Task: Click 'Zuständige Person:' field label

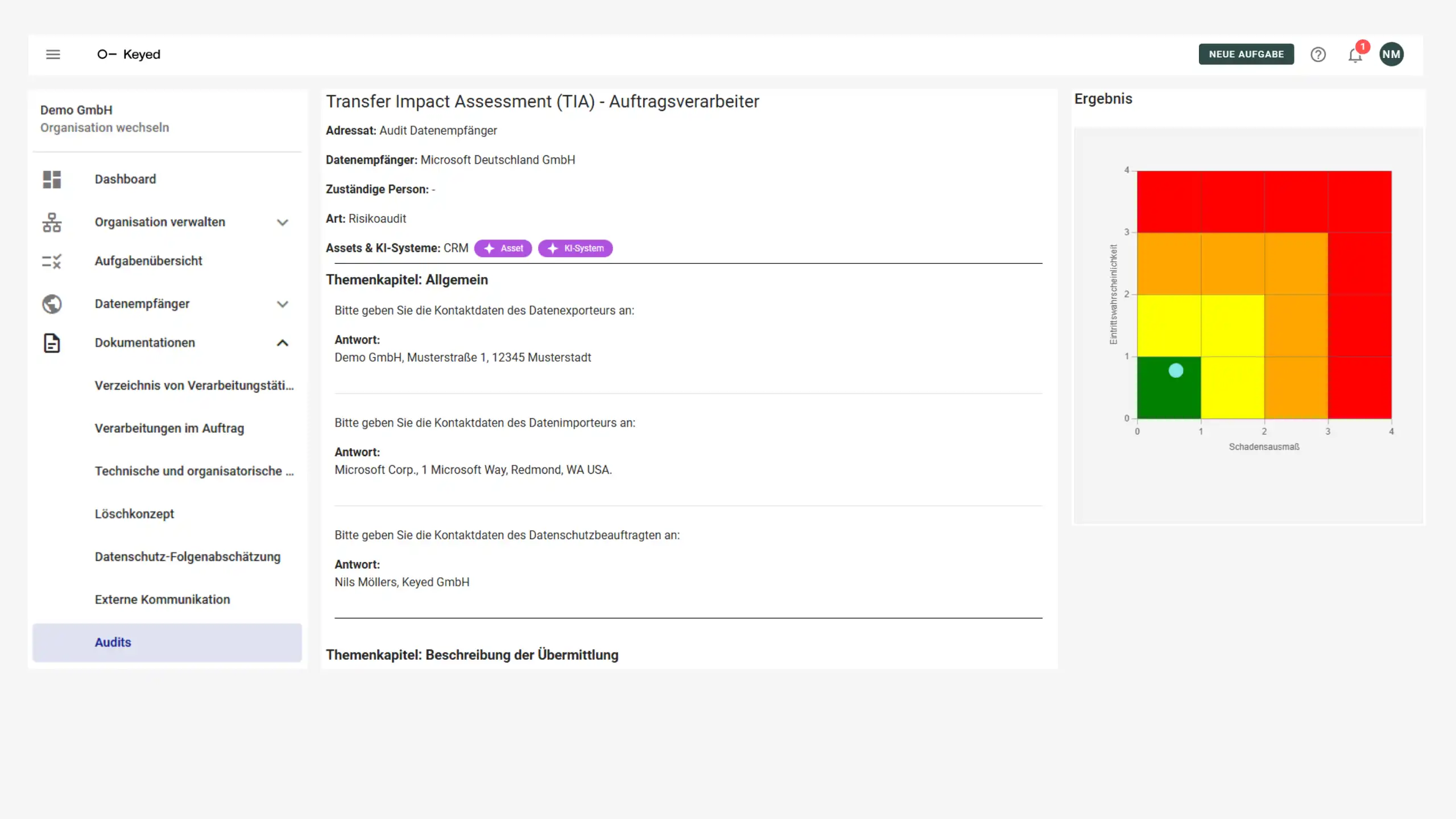Action: 377,189
